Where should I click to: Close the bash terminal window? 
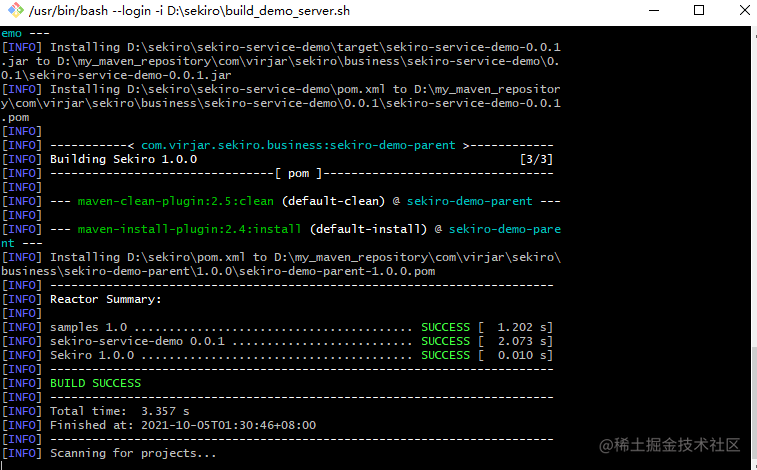[x=745, y=10]
